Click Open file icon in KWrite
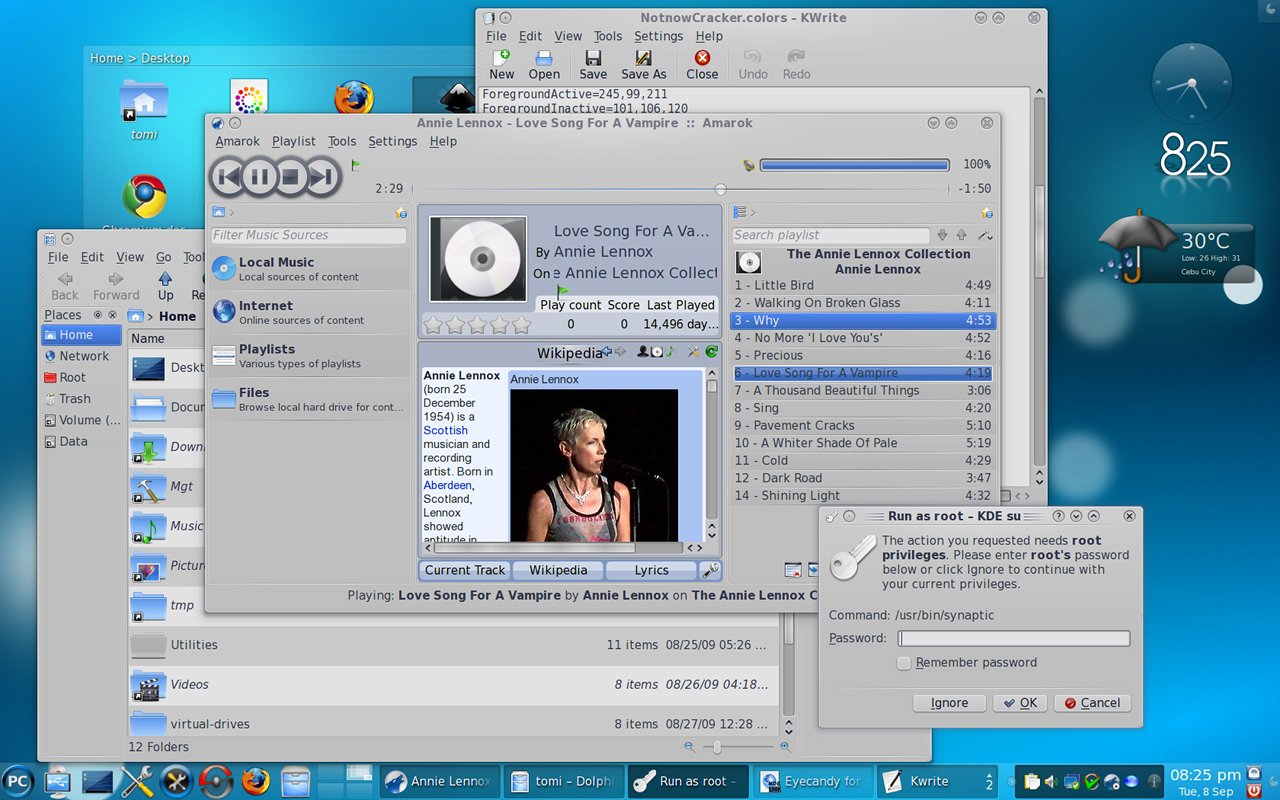Screen dimensions: 1280x800 click(544, 58)
